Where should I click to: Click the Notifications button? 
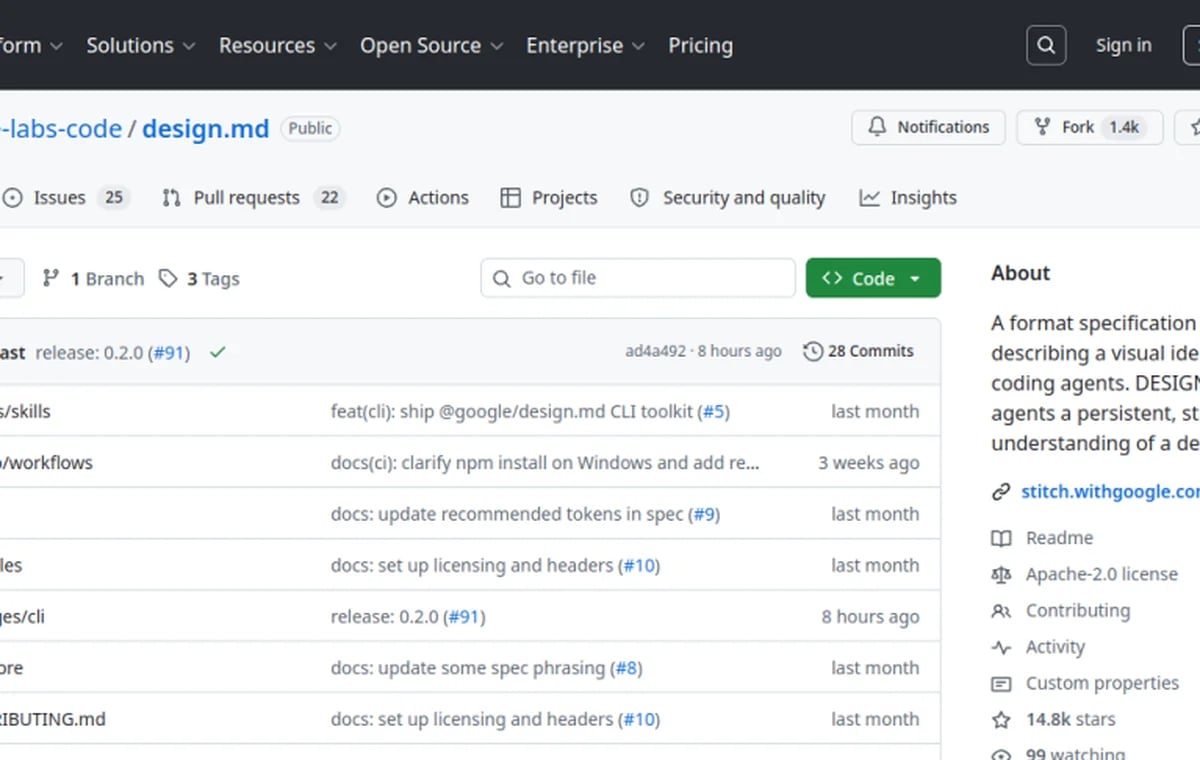(928, 127)
